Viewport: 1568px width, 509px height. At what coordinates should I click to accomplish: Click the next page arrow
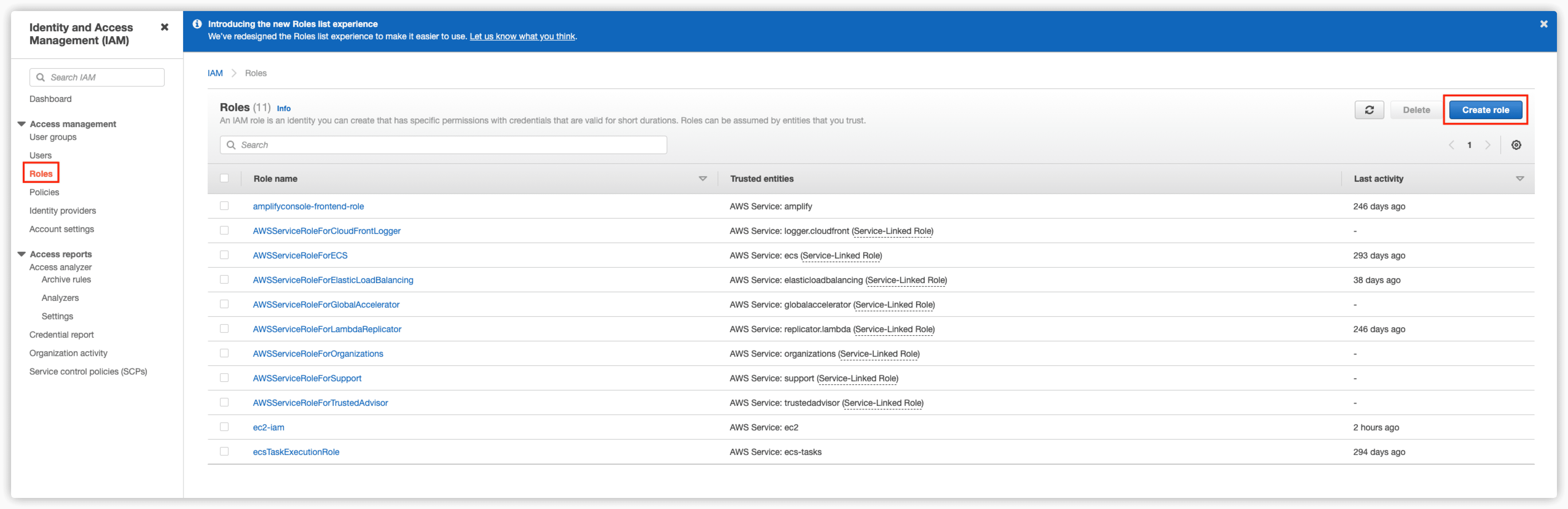[1488, 145]
